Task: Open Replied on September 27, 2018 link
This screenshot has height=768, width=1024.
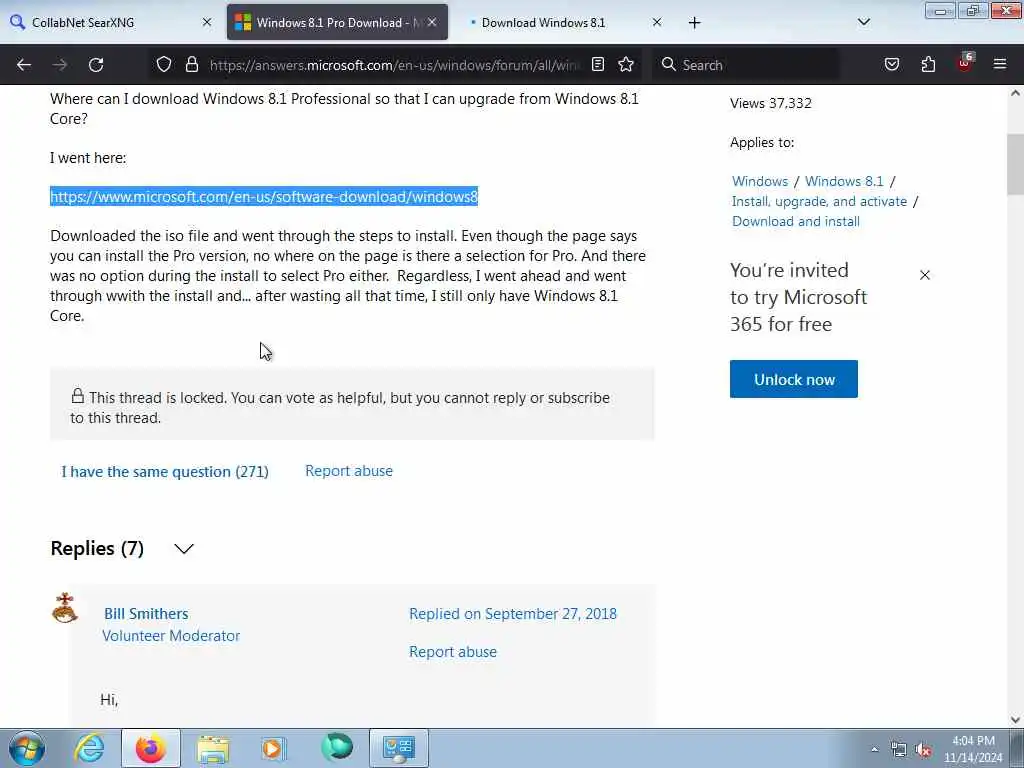Action: (513, 614)
